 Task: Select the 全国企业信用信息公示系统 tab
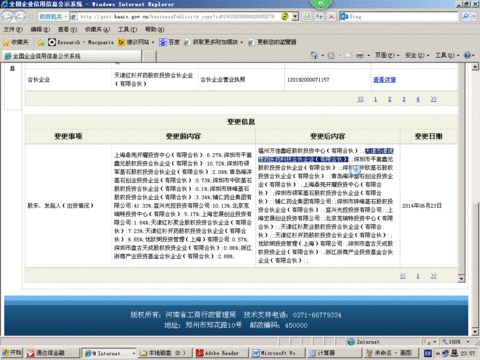tap(72, 56)
